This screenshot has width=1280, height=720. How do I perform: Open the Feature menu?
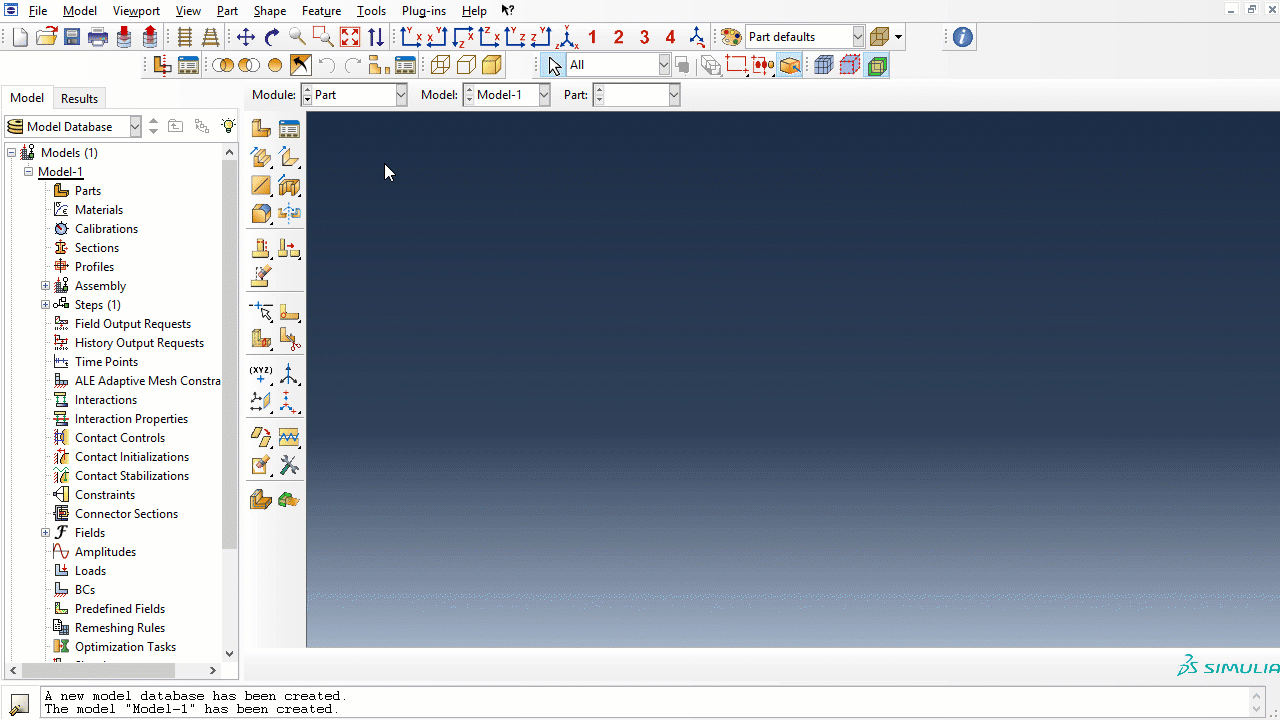click(x=321, y=11)
